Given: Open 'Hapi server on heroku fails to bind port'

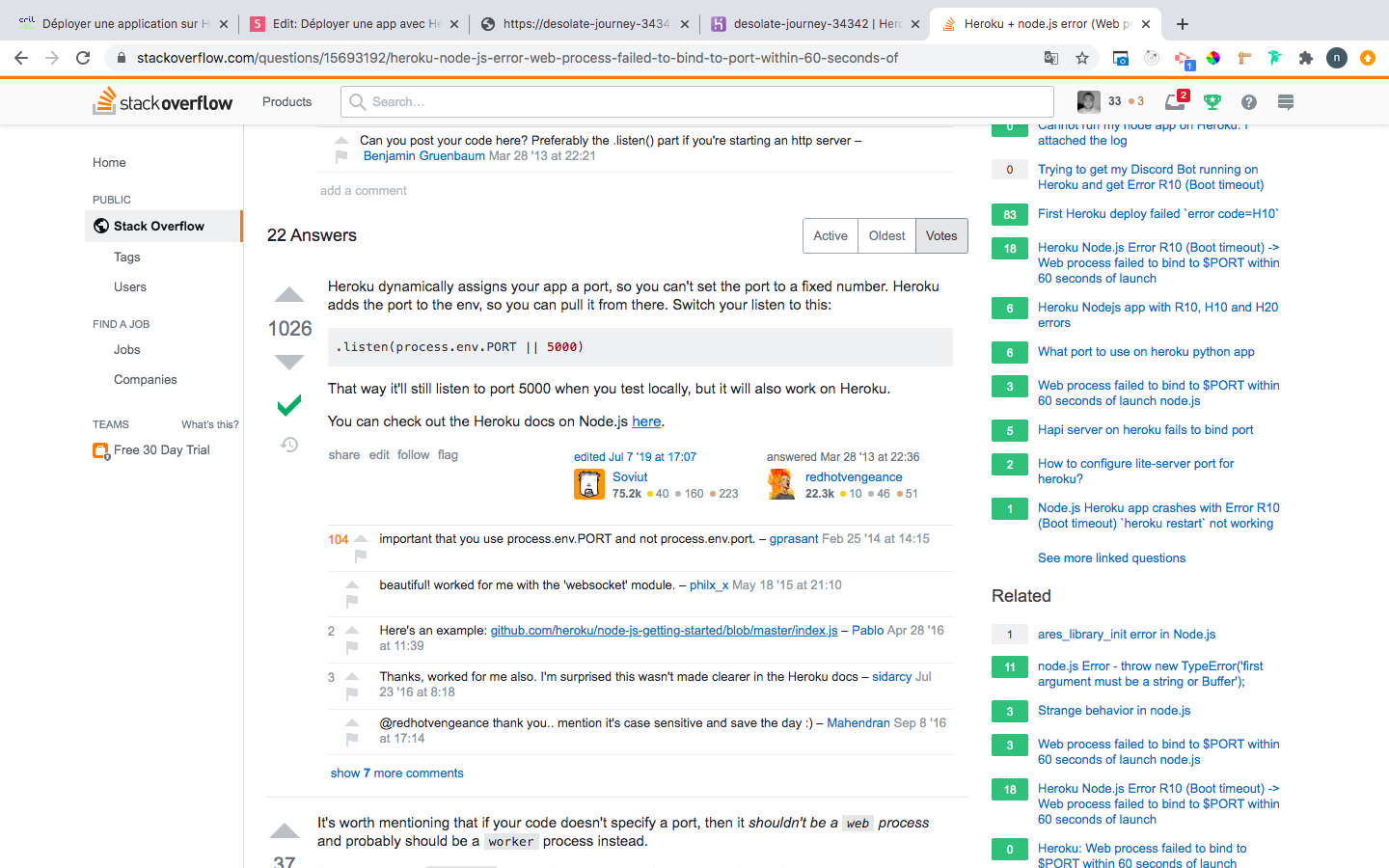Looking at the screenshot, I should tap(1145, 429).
